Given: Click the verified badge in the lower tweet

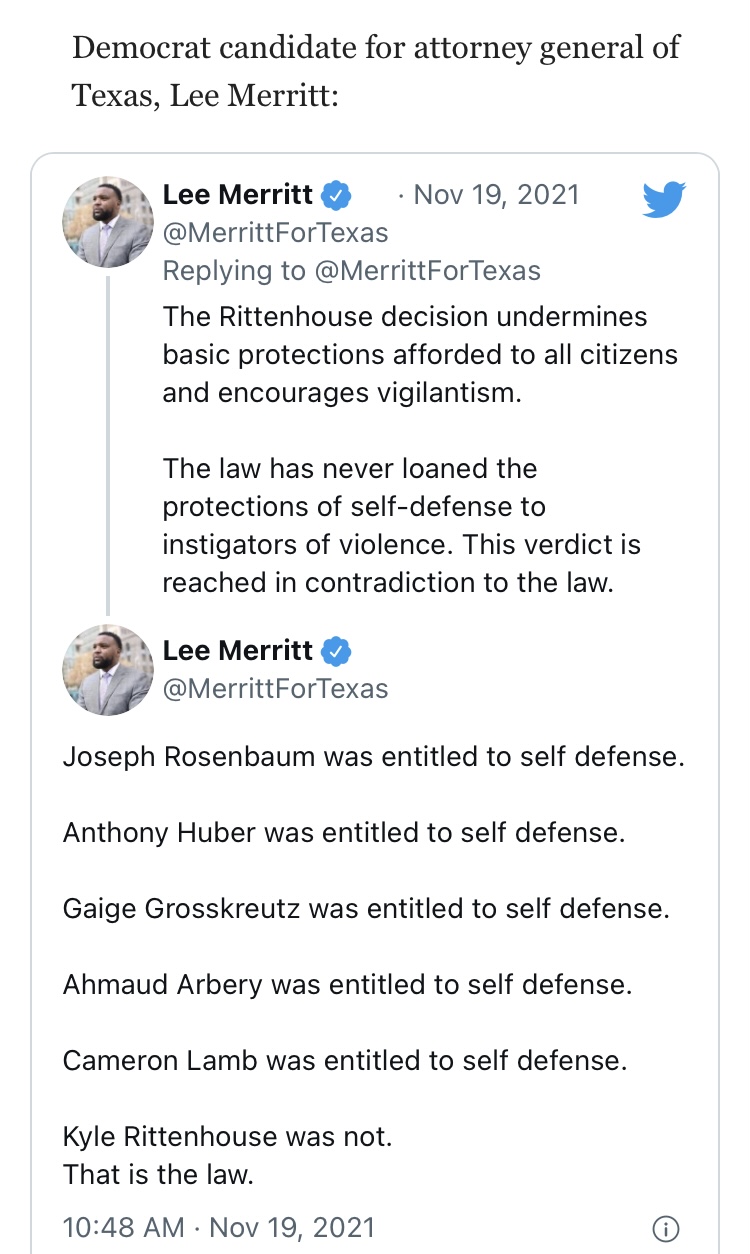Looking at the screenshot, I should pyautogui.click(x=339, y=651).
